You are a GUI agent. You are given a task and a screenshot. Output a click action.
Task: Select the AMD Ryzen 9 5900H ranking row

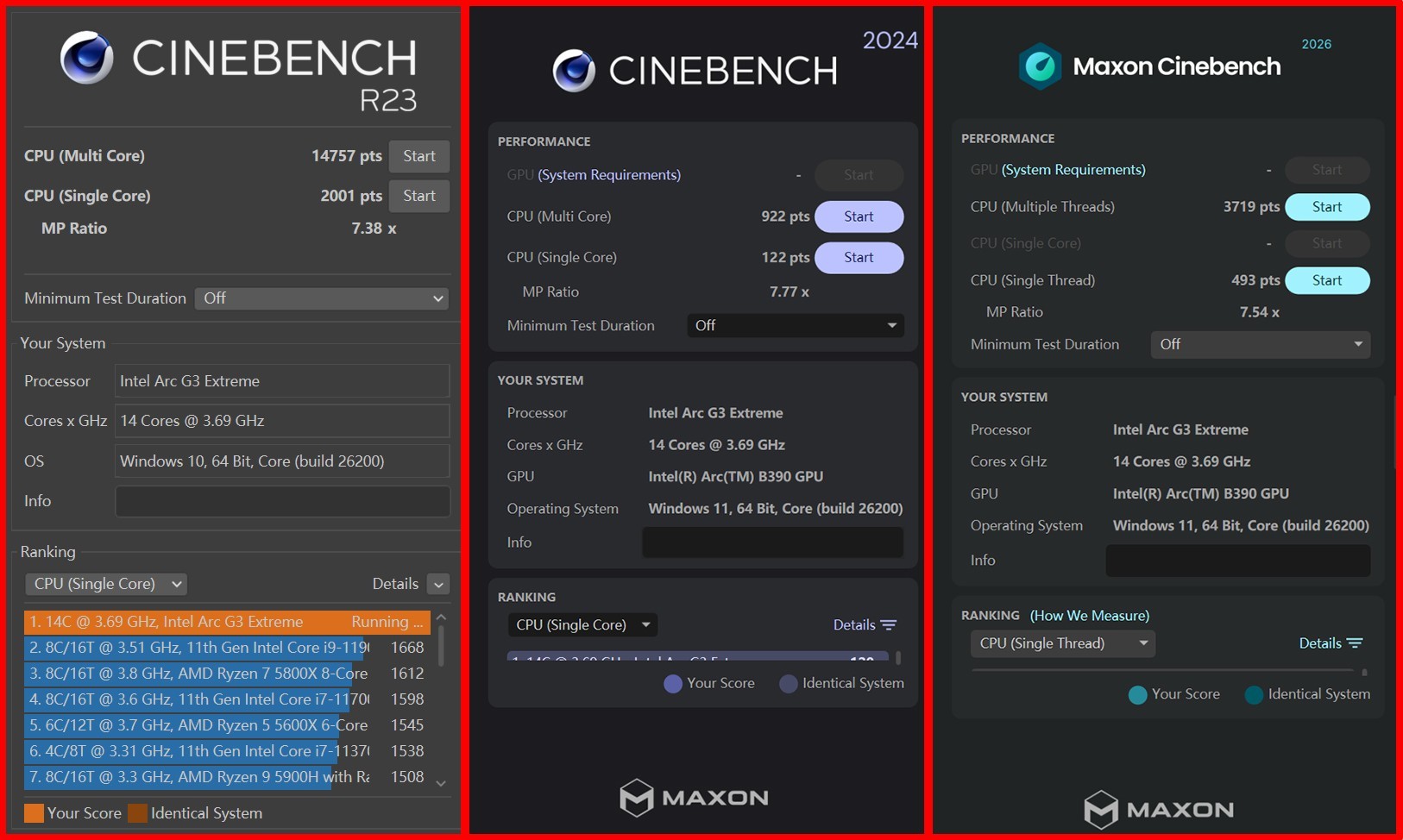click(x=227, y=777)
